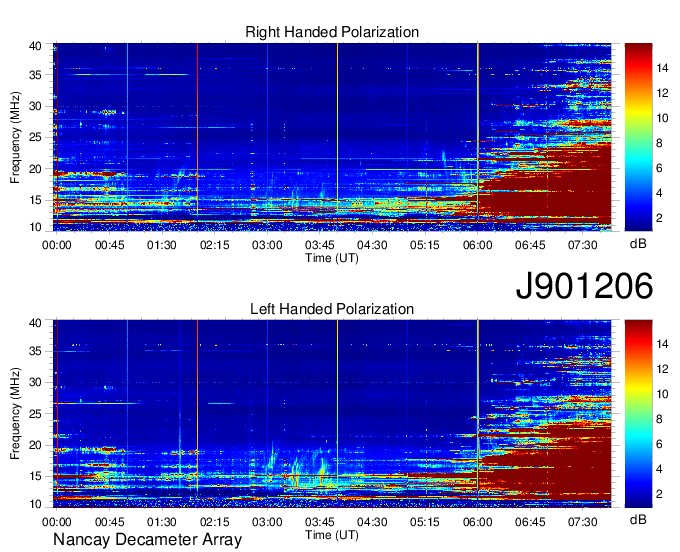Click the '30' frequency tick on the Left Handed plot

coord(35,382)
